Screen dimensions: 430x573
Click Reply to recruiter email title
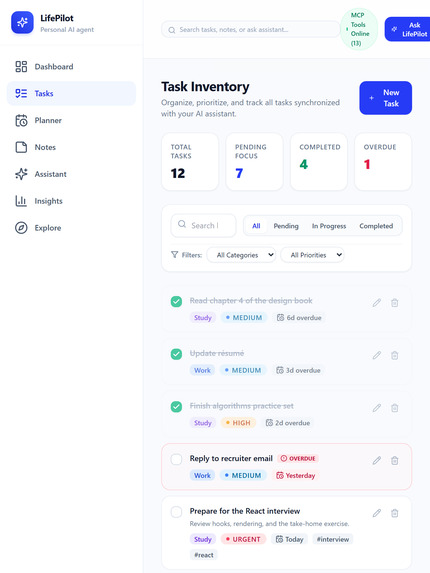tap(231, 459)
